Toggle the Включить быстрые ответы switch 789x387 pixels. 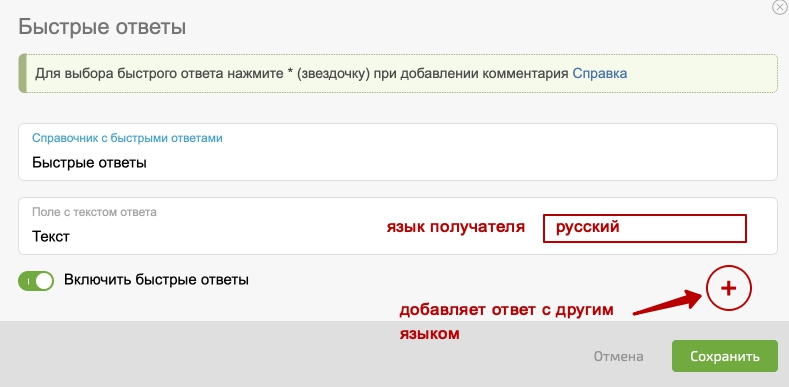point(36,281)
